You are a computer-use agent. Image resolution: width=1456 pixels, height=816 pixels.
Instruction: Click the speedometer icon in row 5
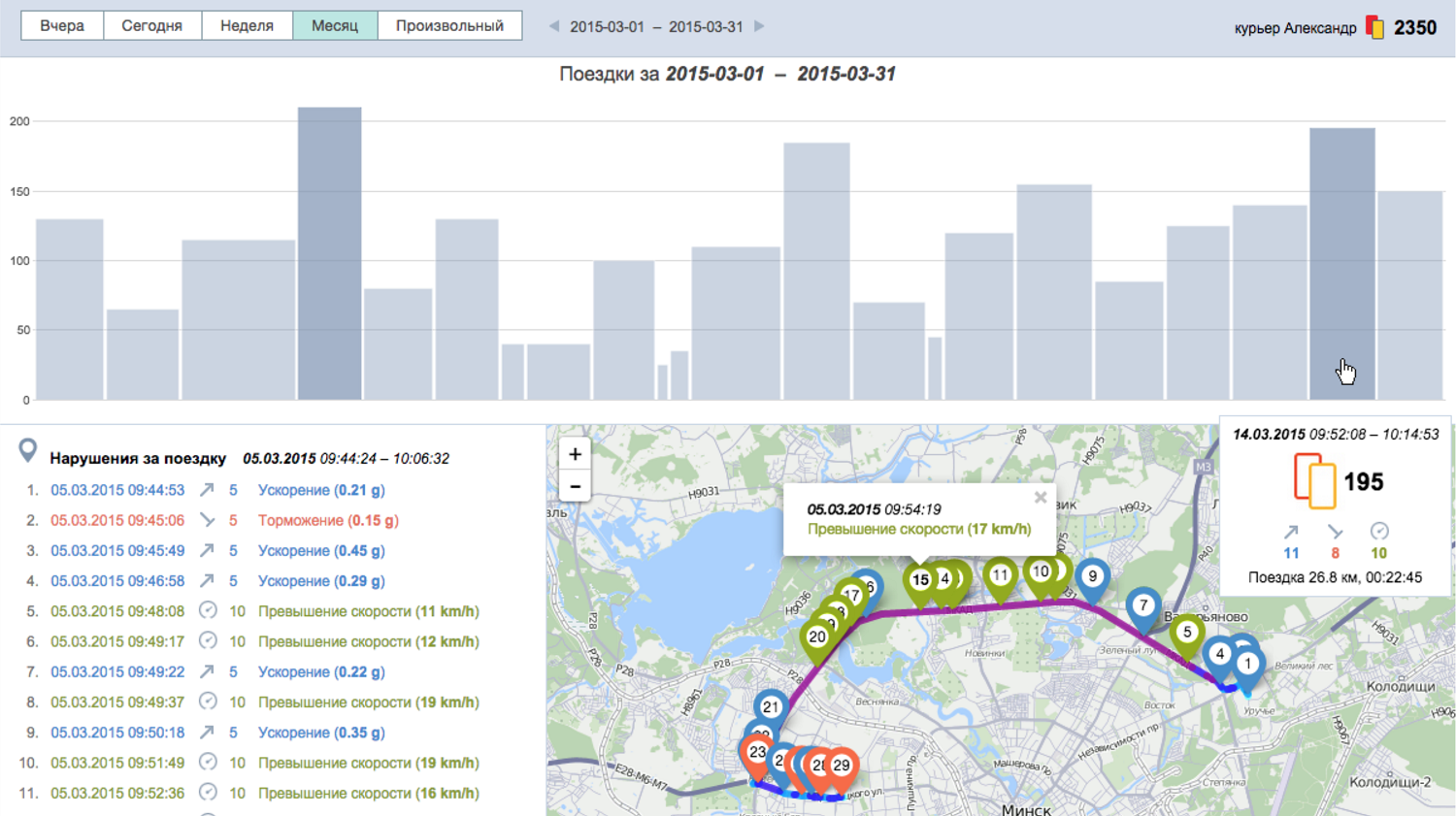[208, 610]
